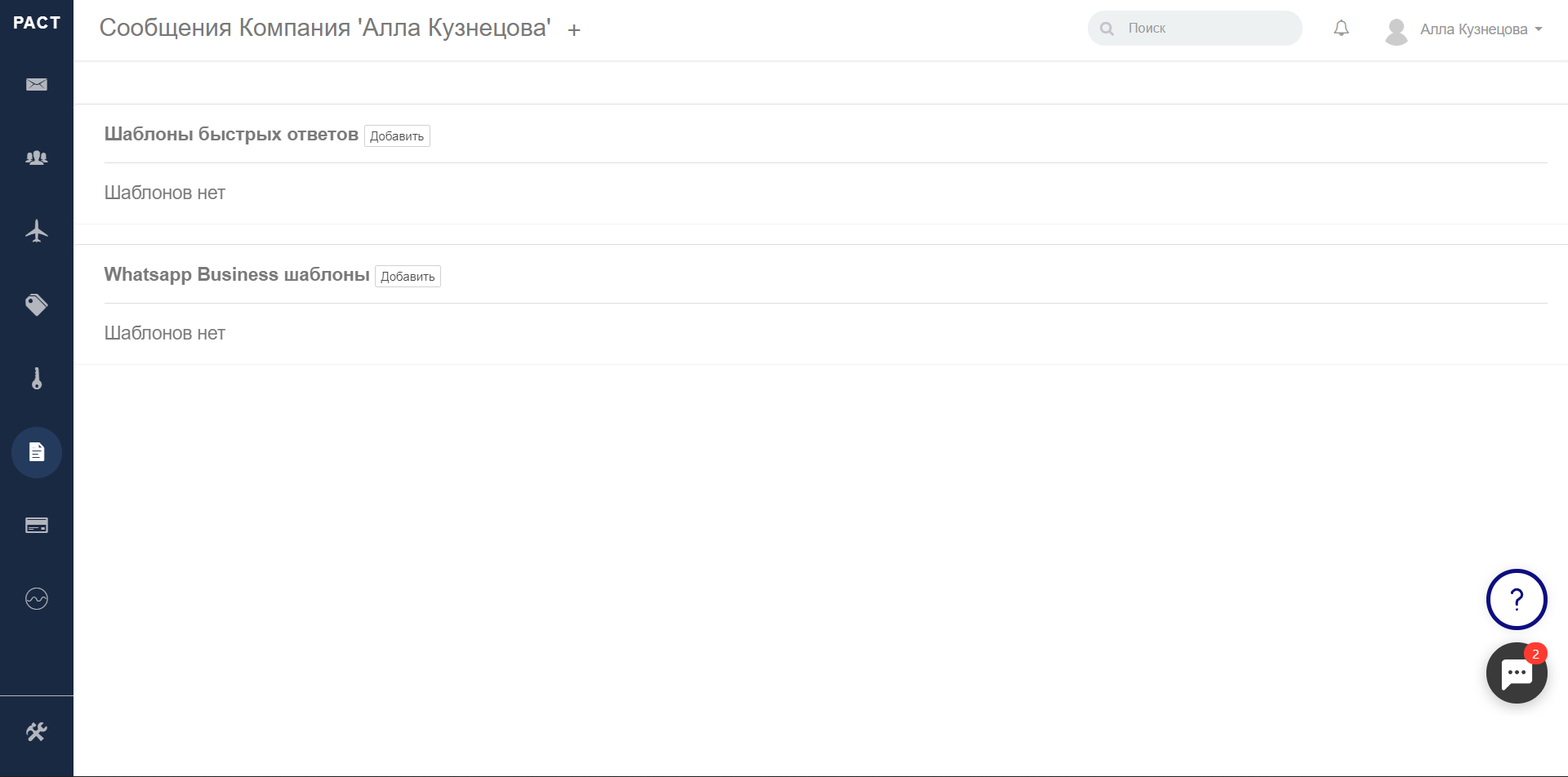
Task: Click the search magnifier icon
Action: [x=1107, y=29]
